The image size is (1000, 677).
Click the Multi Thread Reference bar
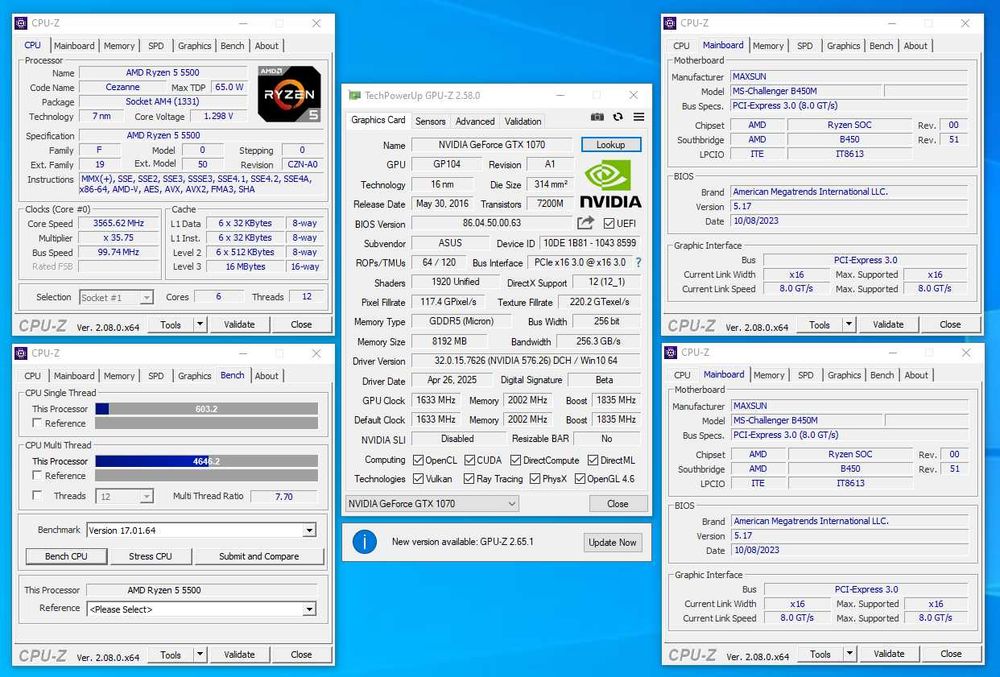coord(207,476)
